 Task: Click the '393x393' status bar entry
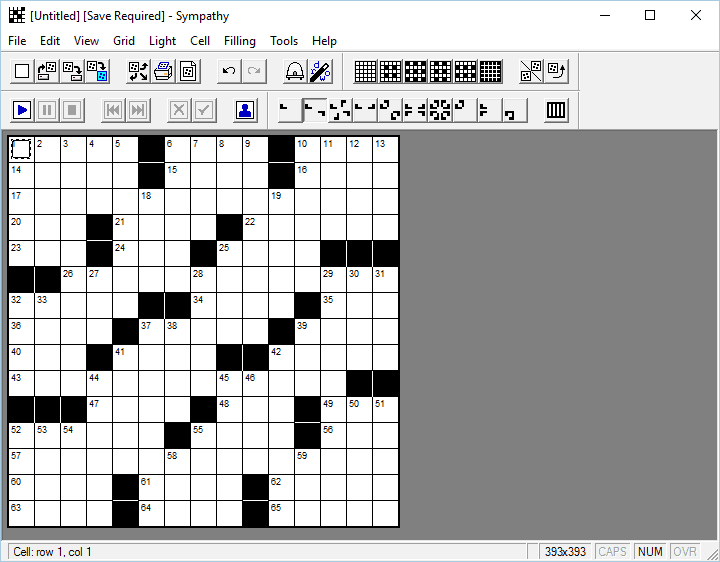pyautogui.click(x=565, y=552)
